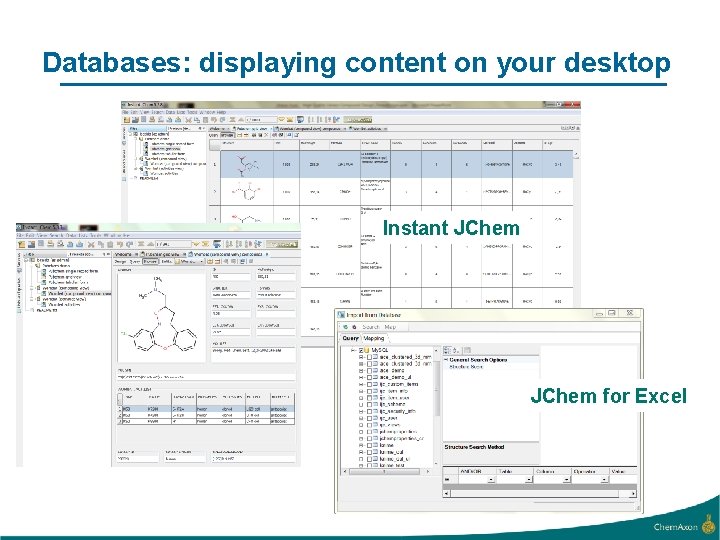
Task: Click Cut scissors icon in back Instant JChem toolbar
Action: 188,120
